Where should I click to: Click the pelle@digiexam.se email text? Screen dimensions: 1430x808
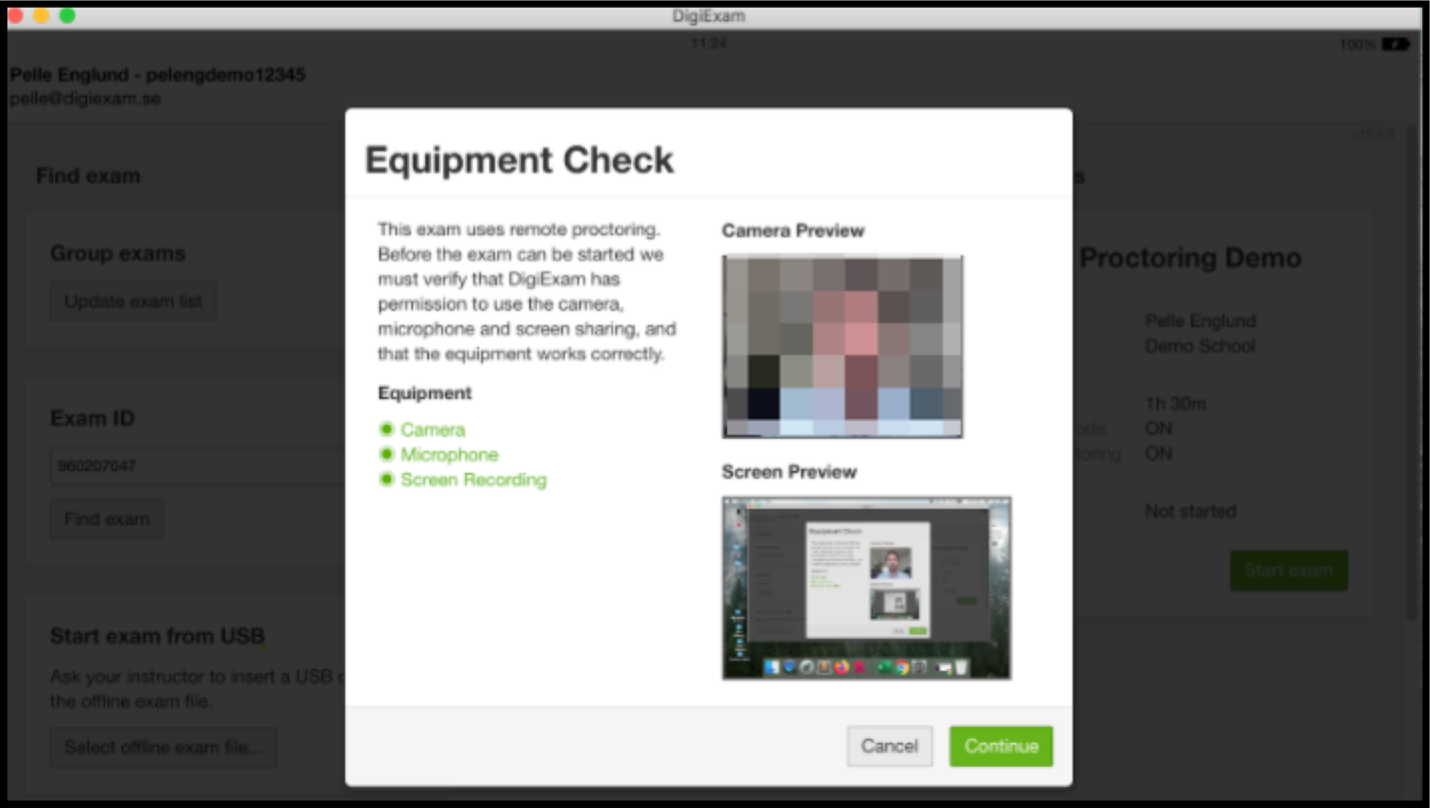pos(85,99)
